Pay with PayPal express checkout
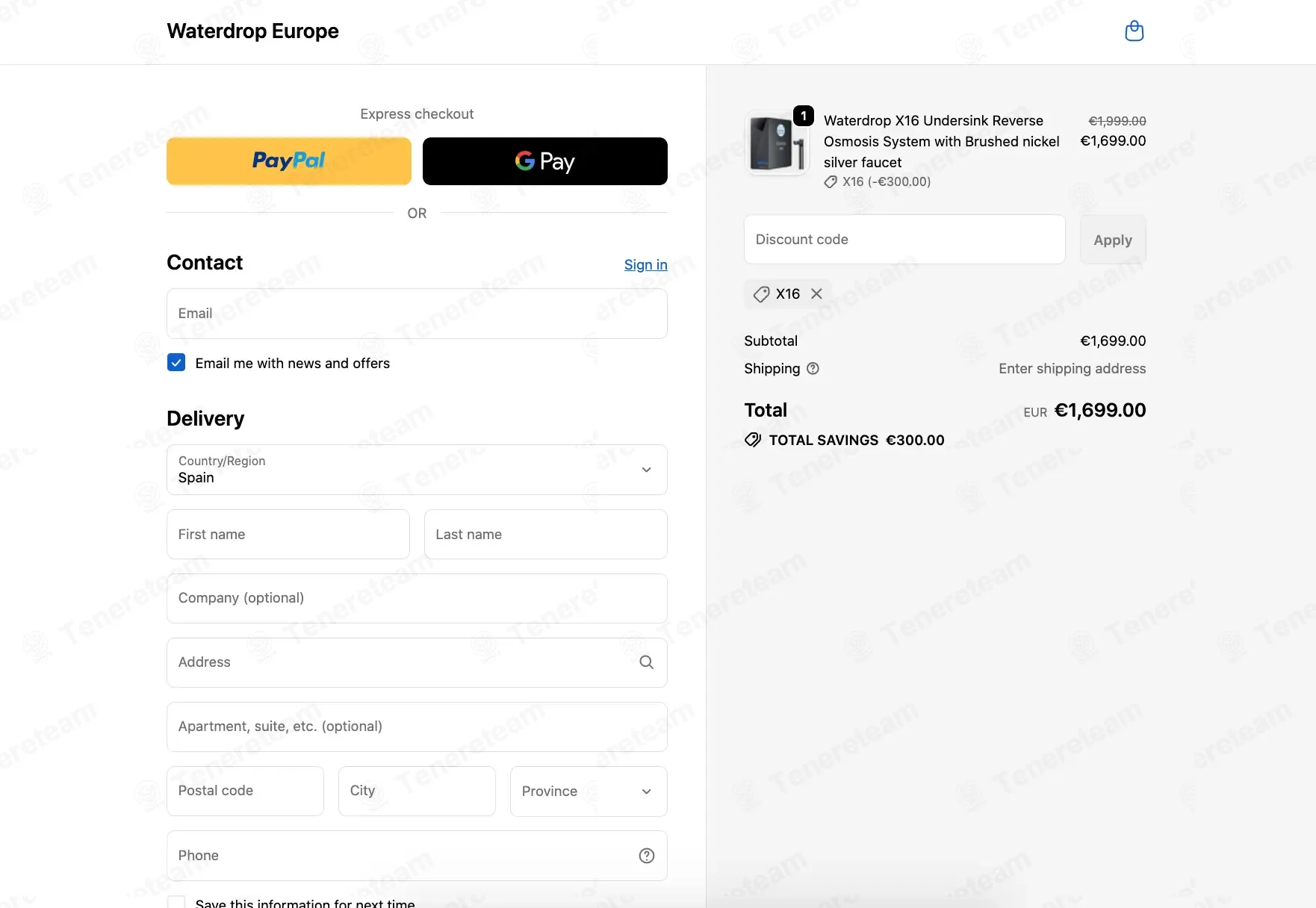 click(x=289, y=161)
